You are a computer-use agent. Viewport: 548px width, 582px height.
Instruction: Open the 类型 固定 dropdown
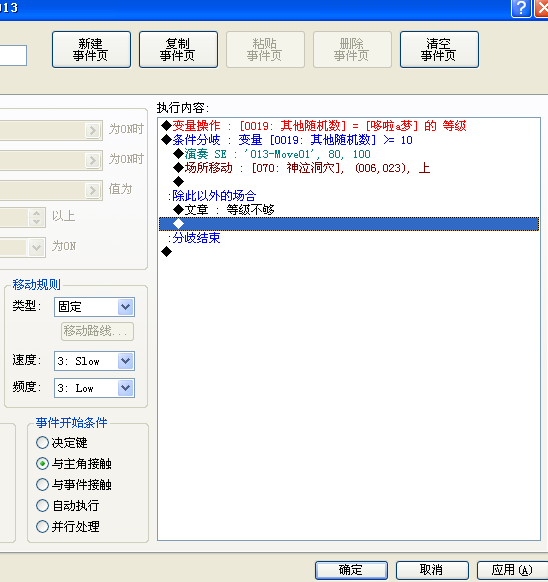coord(94,307)
